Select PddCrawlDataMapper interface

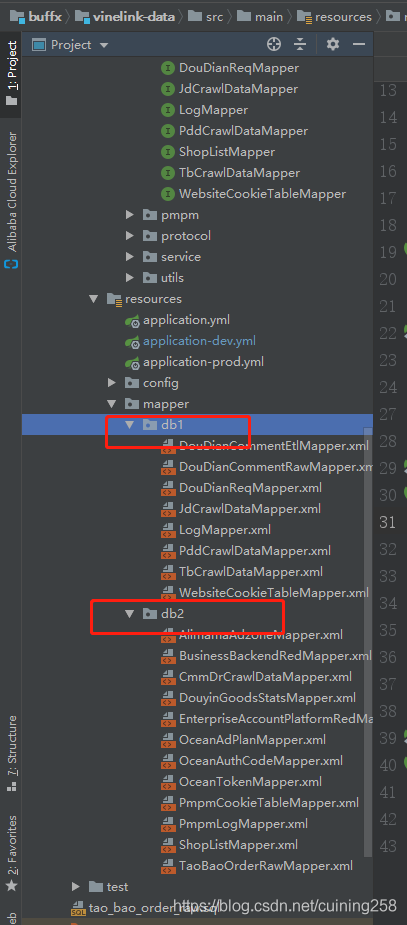click(x=243, y=131)
